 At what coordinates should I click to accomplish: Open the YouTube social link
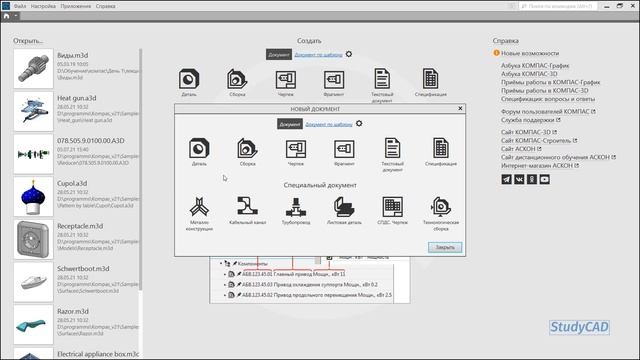tap(544, 179)
